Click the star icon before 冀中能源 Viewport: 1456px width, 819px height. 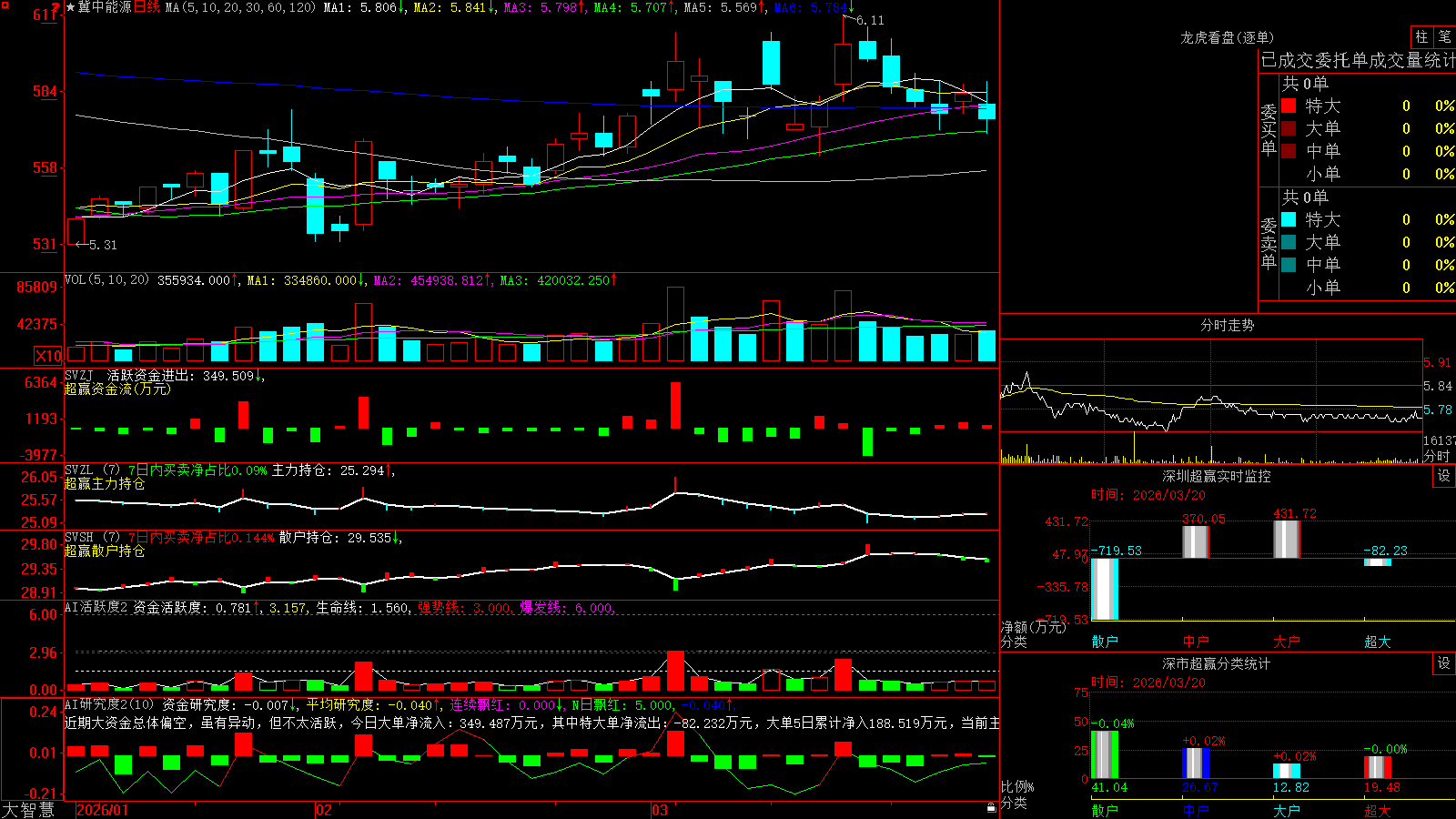(x=71, y=7)
